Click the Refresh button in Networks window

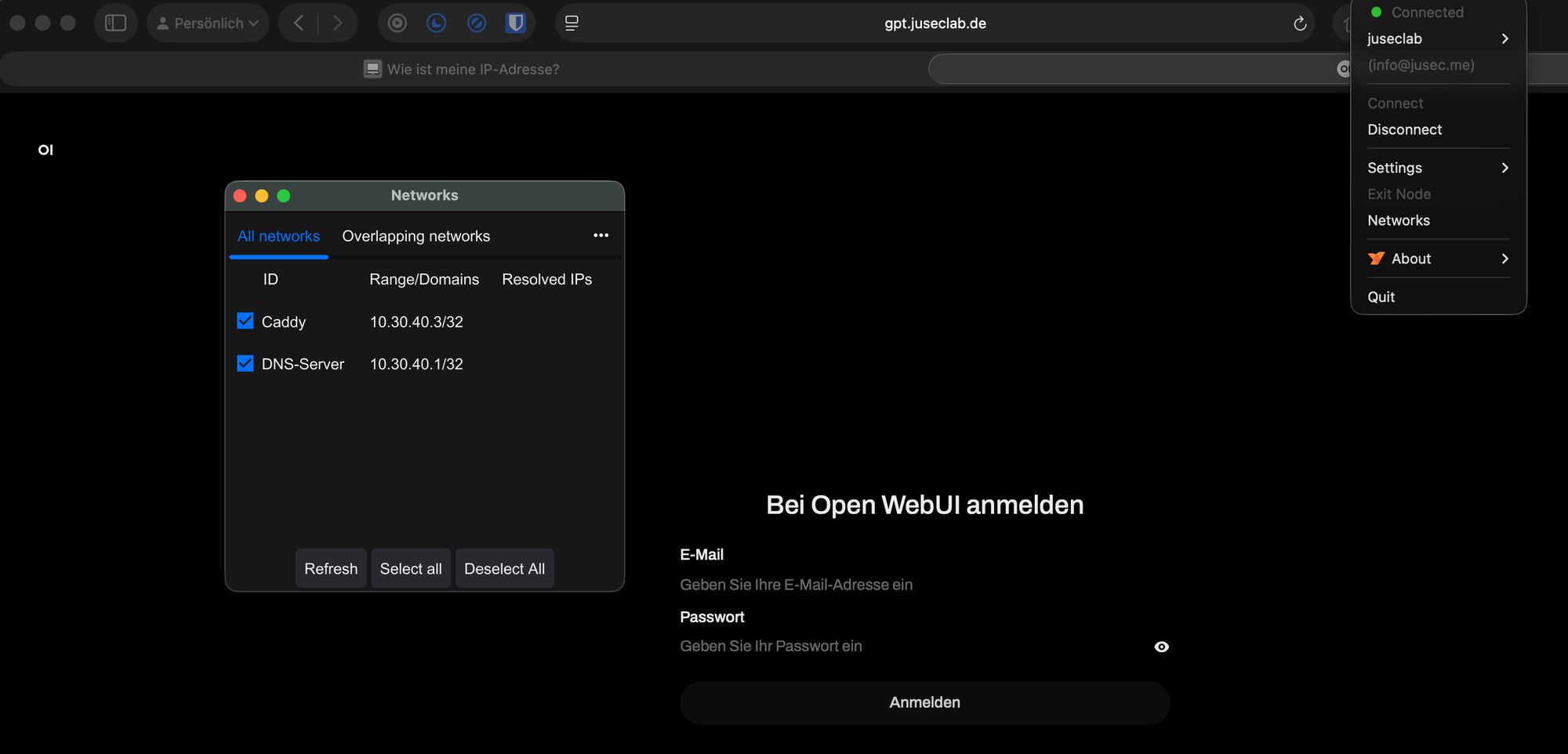331,569
